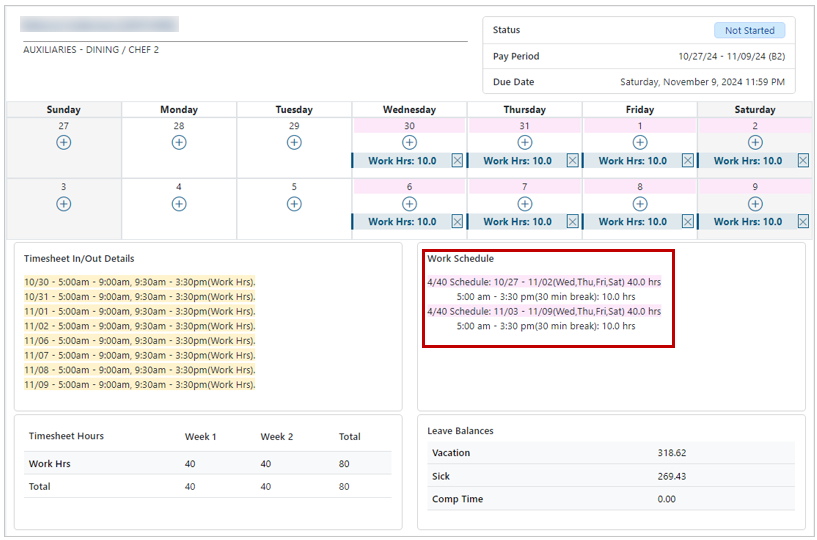Add time entry on Friday the 8th
Screen dimensions: 817x540
(x=640, y=204)
